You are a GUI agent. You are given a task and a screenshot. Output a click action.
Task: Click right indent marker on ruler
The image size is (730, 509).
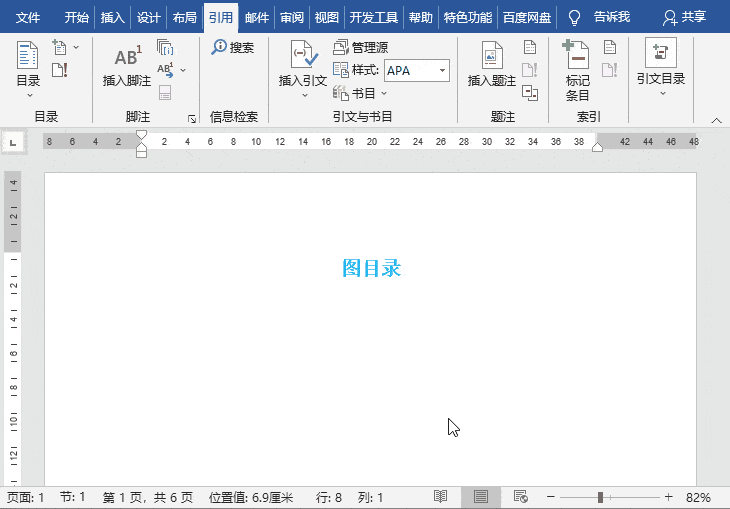(x=597, y=147)
